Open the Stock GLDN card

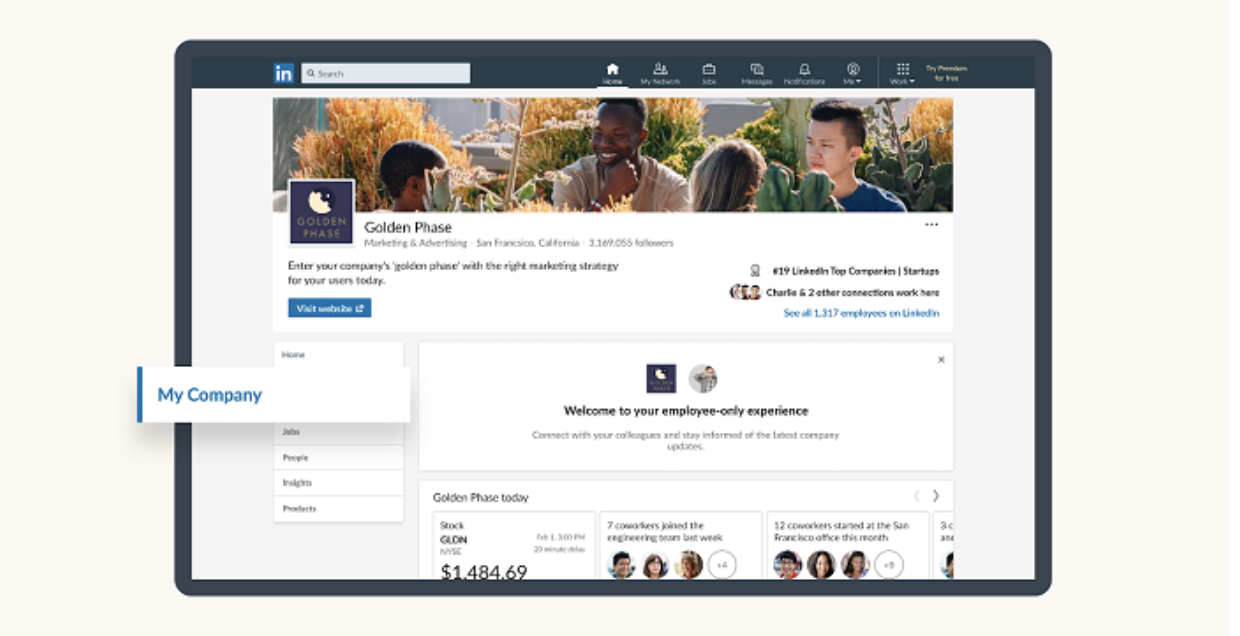pyautogui.click(x=513, y=545)
